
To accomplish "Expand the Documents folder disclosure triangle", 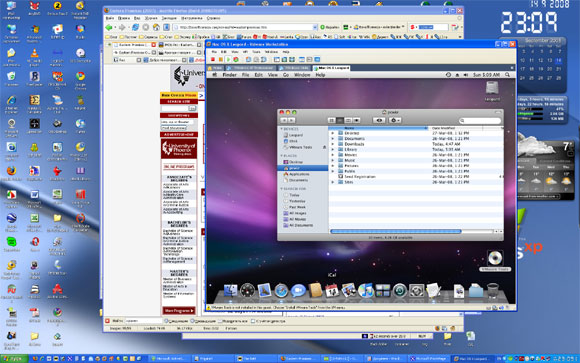I will coord(333,139).
